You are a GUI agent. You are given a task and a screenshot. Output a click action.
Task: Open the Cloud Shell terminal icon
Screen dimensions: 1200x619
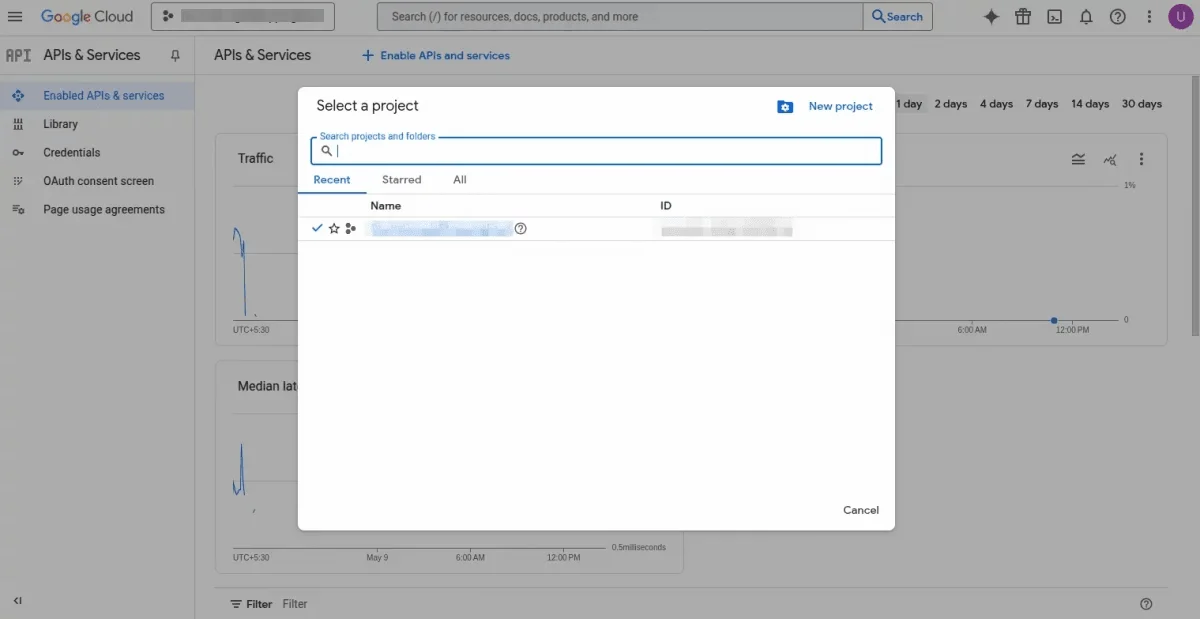click(x=1054, y=16)
